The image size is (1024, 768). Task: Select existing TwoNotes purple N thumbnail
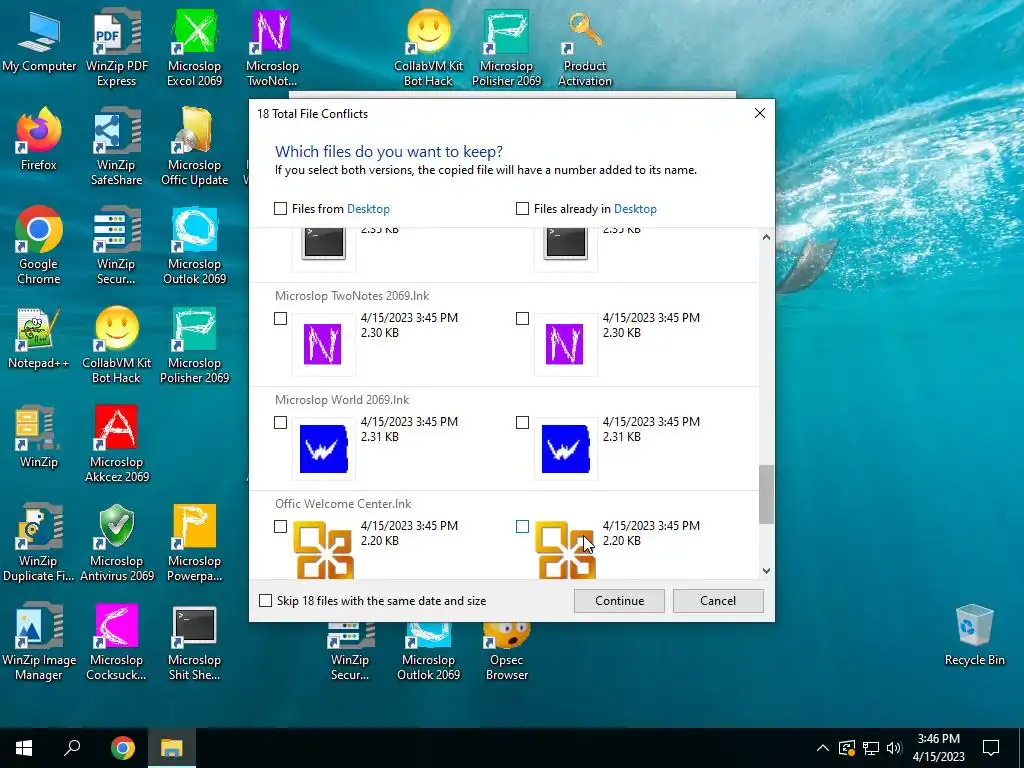tap(566, 344)
